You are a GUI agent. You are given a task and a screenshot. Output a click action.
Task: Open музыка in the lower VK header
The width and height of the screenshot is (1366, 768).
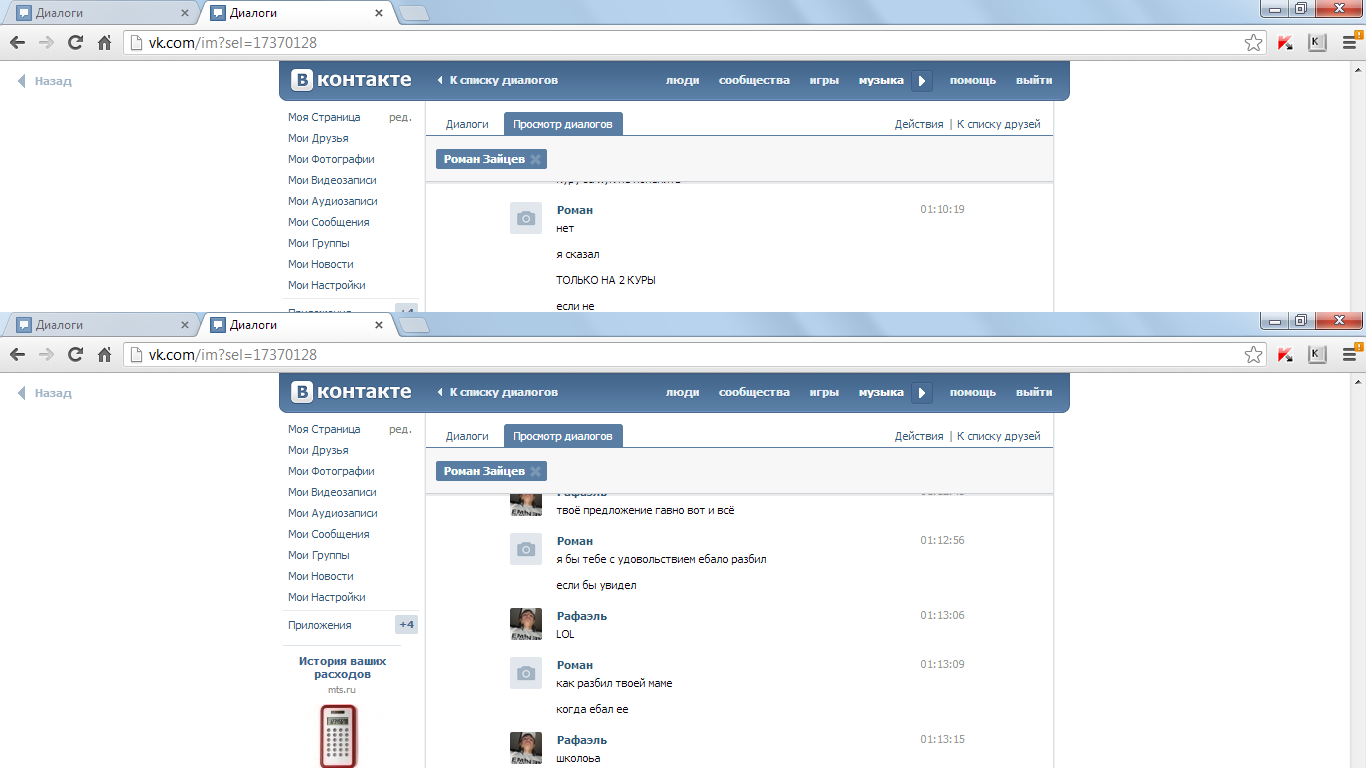(x=881, y=393)
